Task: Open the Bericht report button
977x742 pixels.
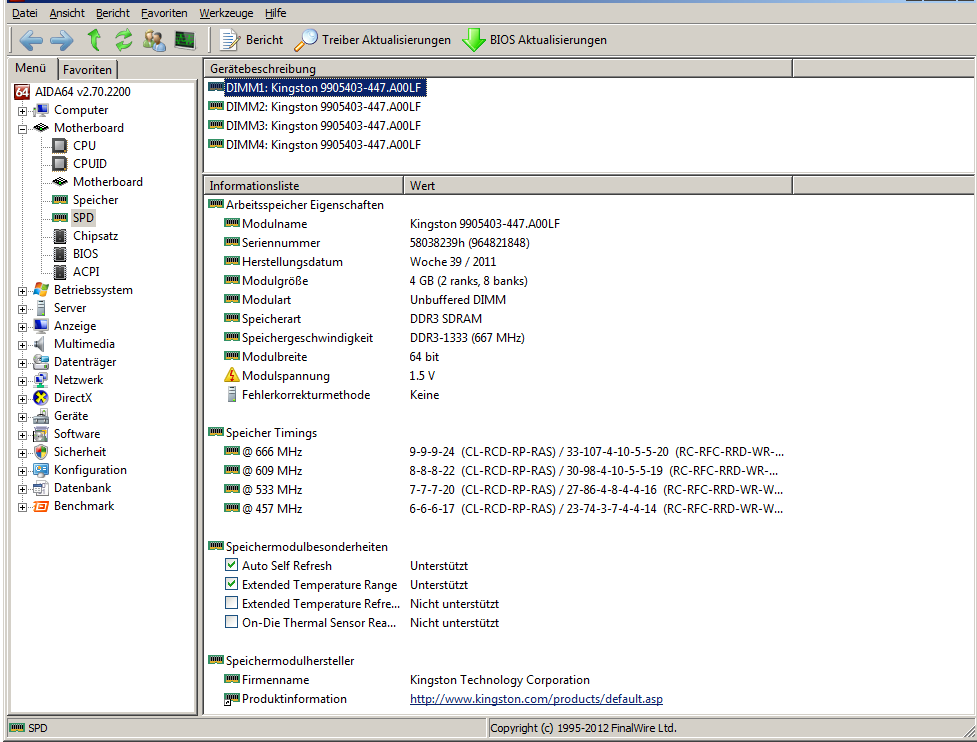Action: tap(251, 40)
